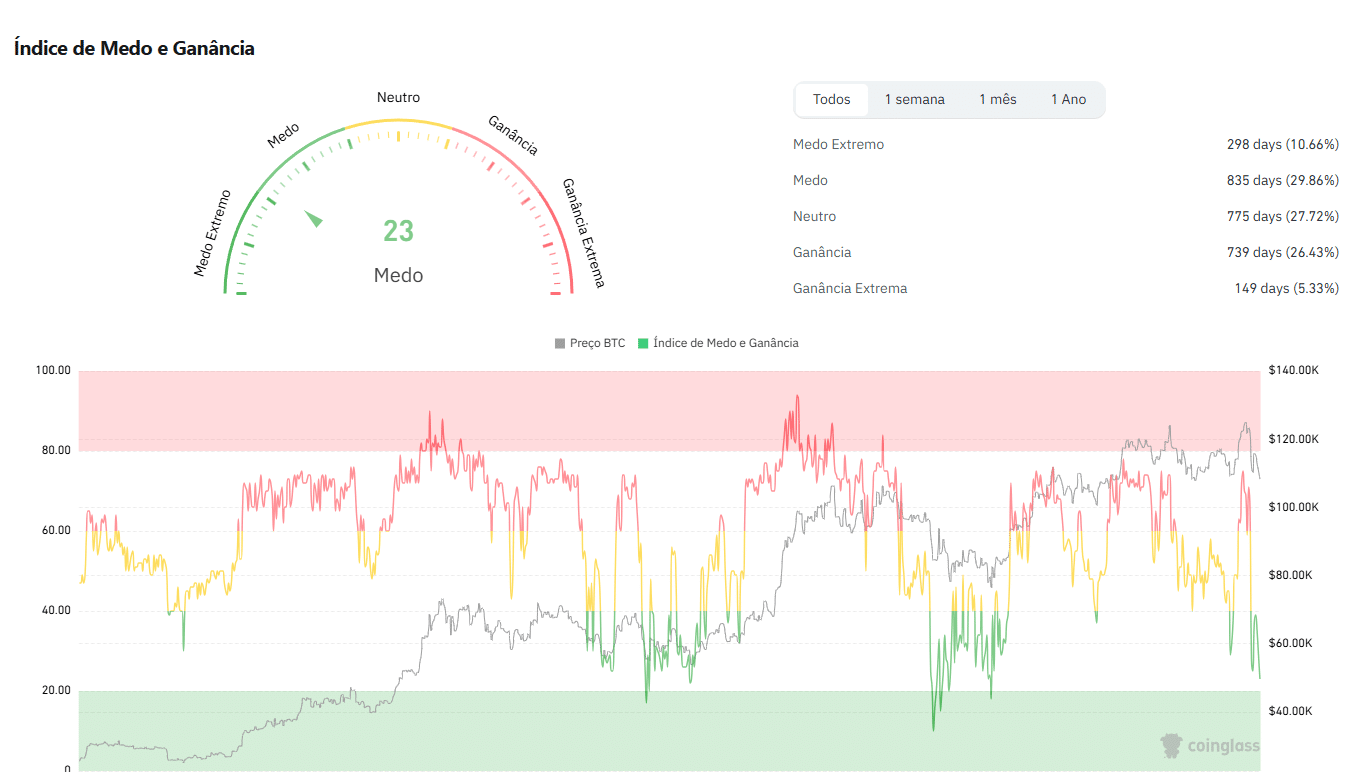Click the Ganância Extrema gauge label
The image size is (1354, 772).
[x=584, y=233]
